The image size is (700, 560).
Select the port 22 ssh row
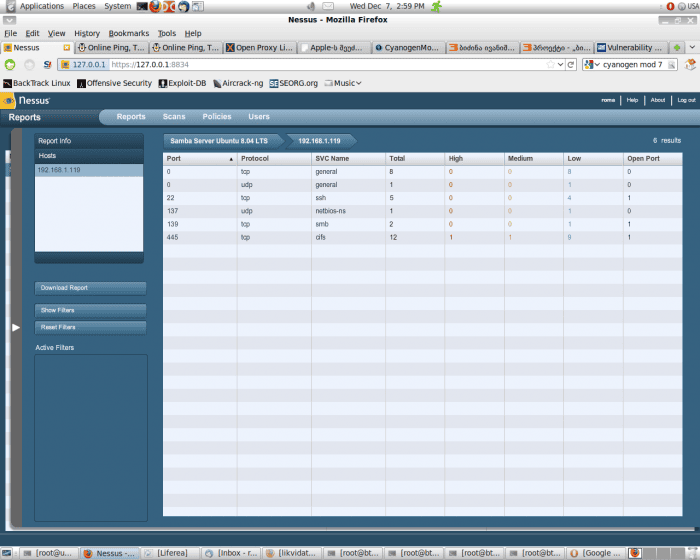tap(422, 198)
